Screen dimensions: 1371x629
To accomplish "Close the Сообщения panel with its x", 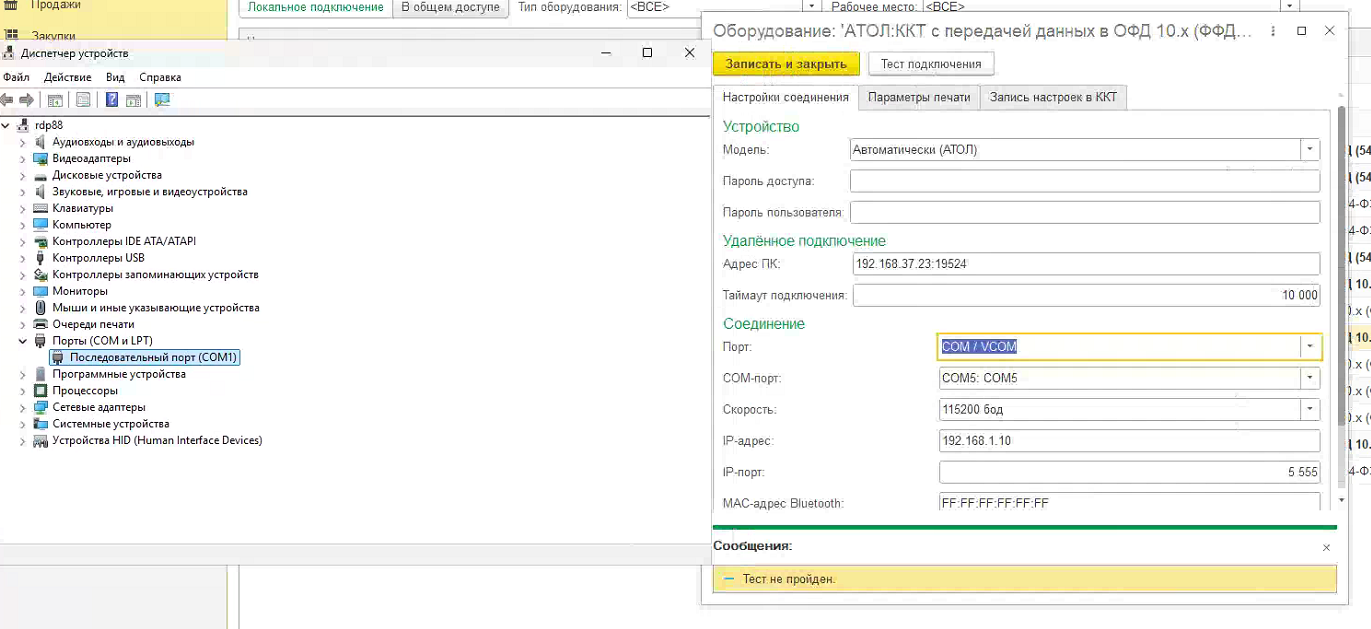I will pyautogui.click(x=1326, y=547).
